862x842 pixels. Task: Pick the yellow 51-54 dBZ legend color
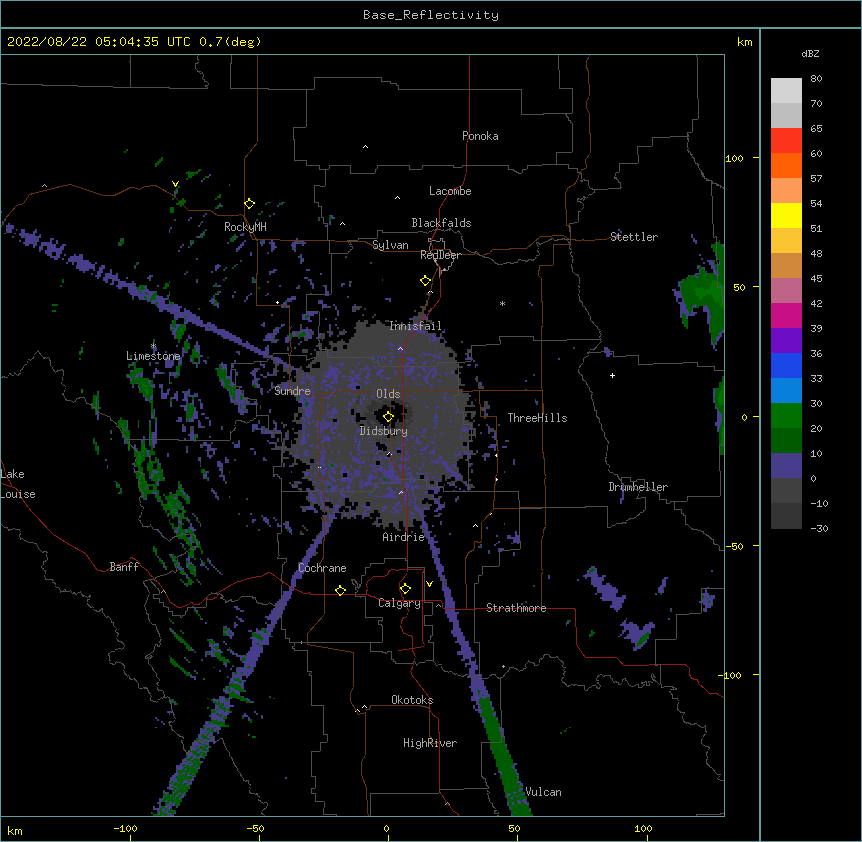pos(786,215)
